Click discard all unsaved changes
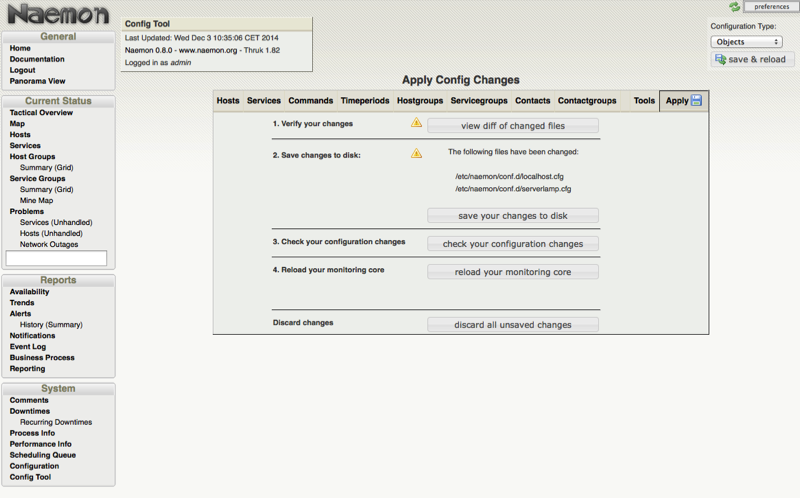This screenshot has height=498, width=800. 513,325
